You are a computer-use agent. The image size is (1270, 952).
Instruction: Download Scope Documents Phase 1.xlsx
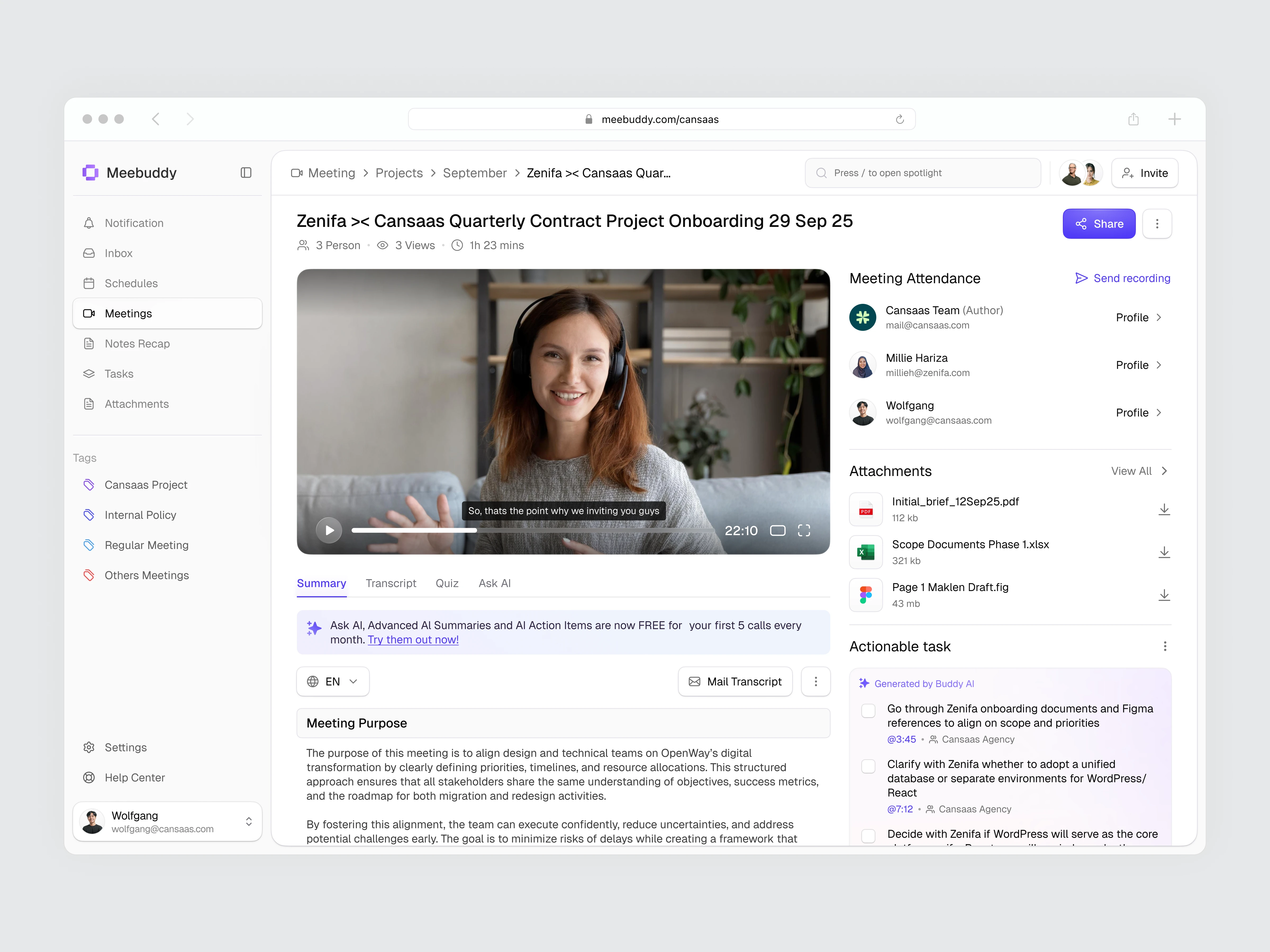[1164, 552]
